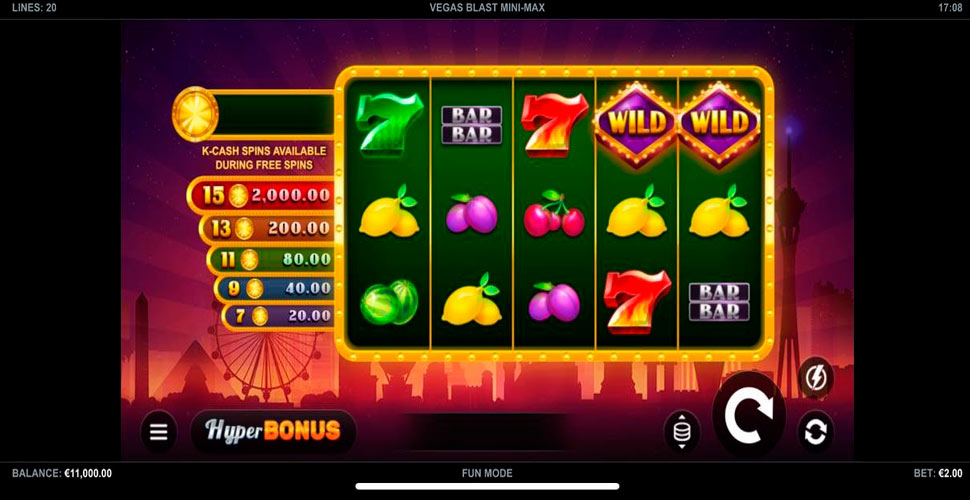The height and width of the screenshot is (500, 970).
Task: Select the 15 coins 2,000.00 prize row
Action: point(260,196)
